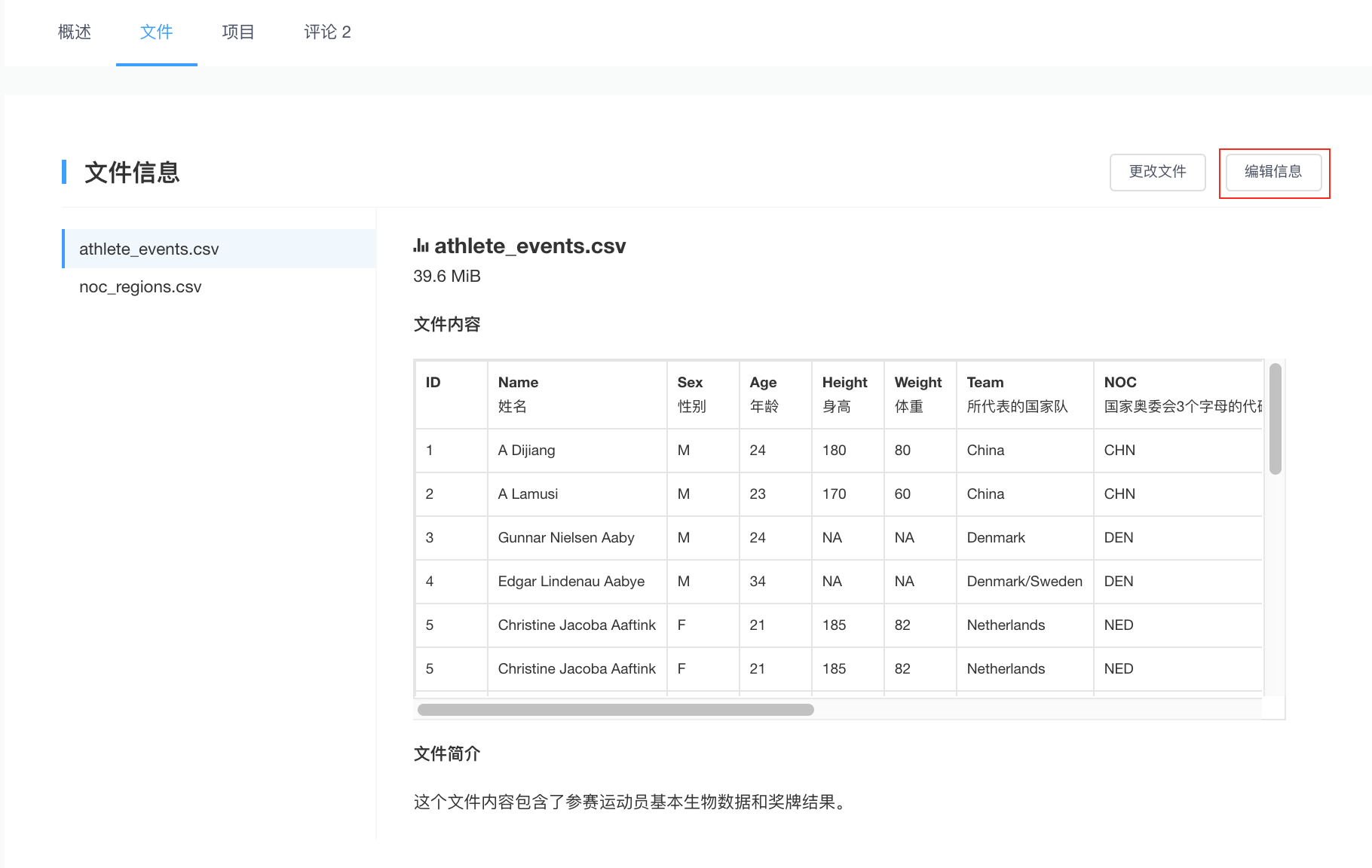
Task: Click the CHN cell in A Dijiang's row
Action: click(1178, 451)
